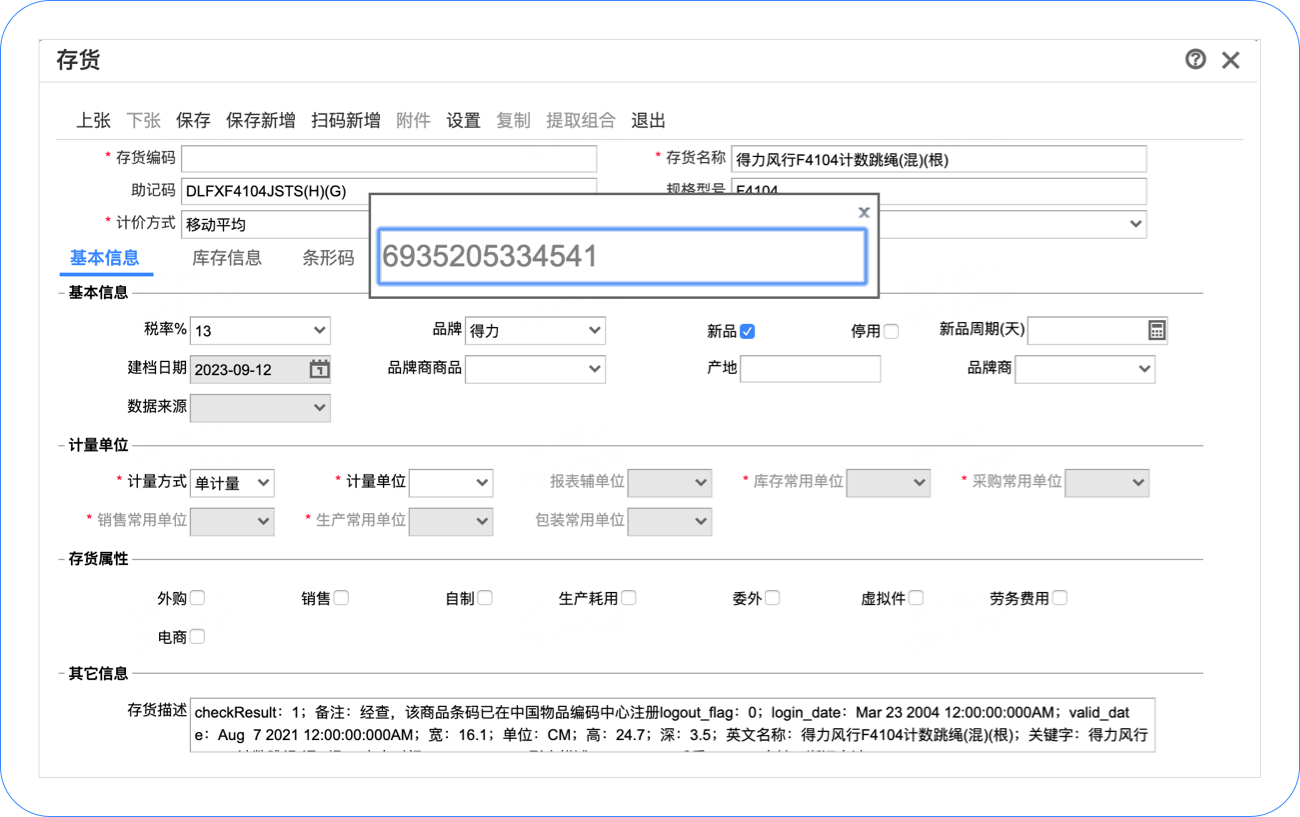This screenshot has height=817, width=1300.
Task: Switch to the 条形码 tab
Action: click(x=328, y=258)
